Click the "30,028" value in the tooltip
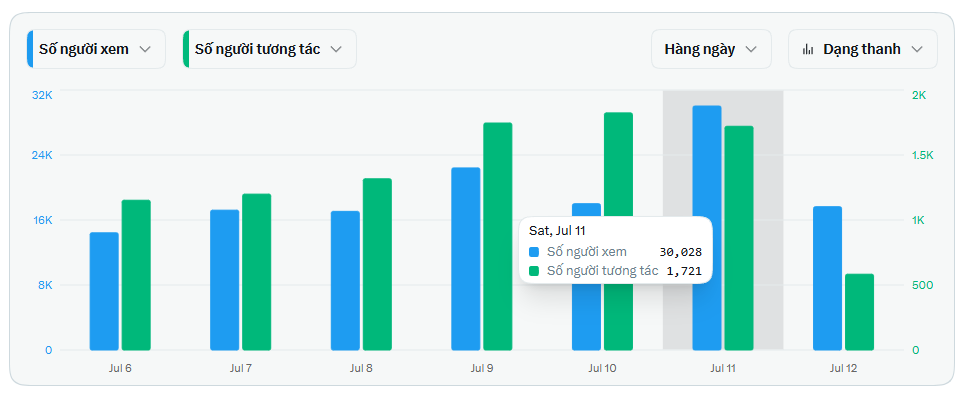The height and width of the screenshot is (394, 963). pyautogui.click(x=680, y=252)
